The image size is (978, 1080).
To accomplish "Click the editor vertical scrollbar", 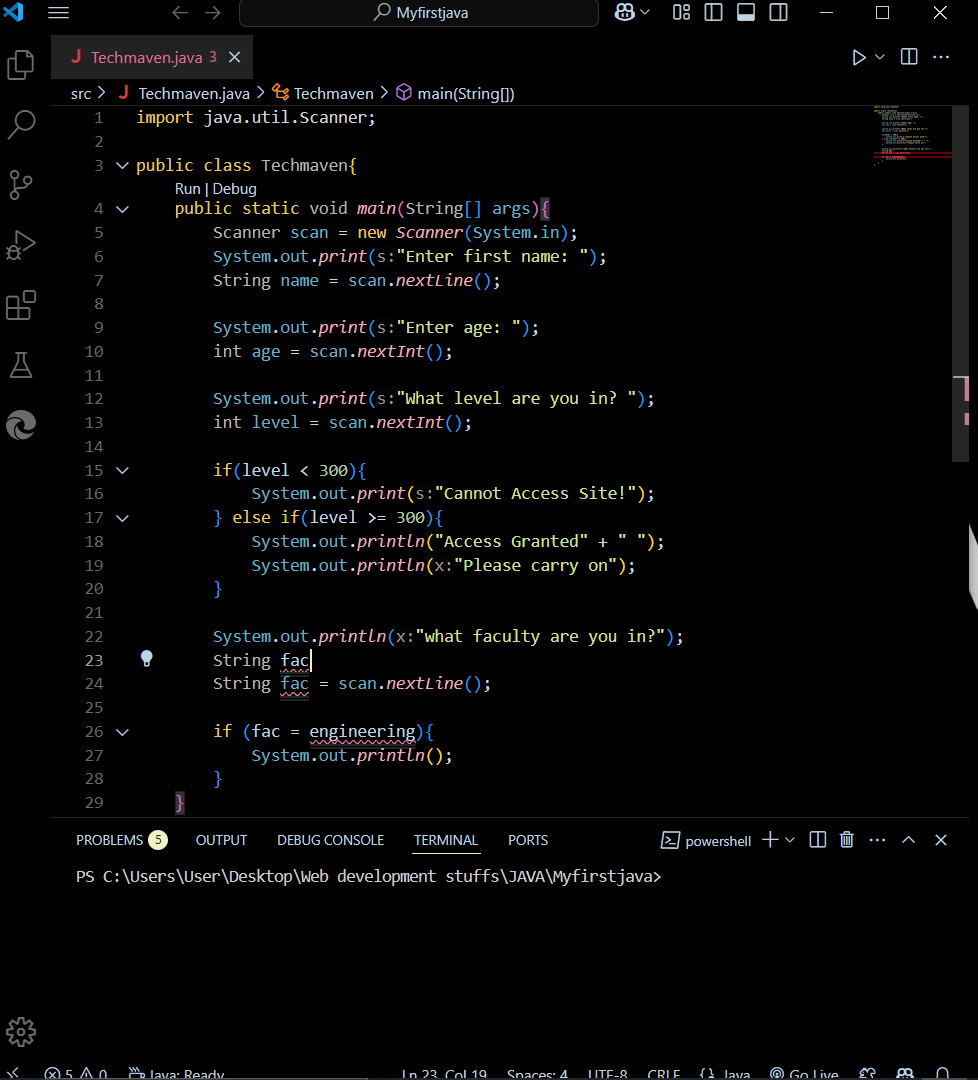I will [961, 282].
